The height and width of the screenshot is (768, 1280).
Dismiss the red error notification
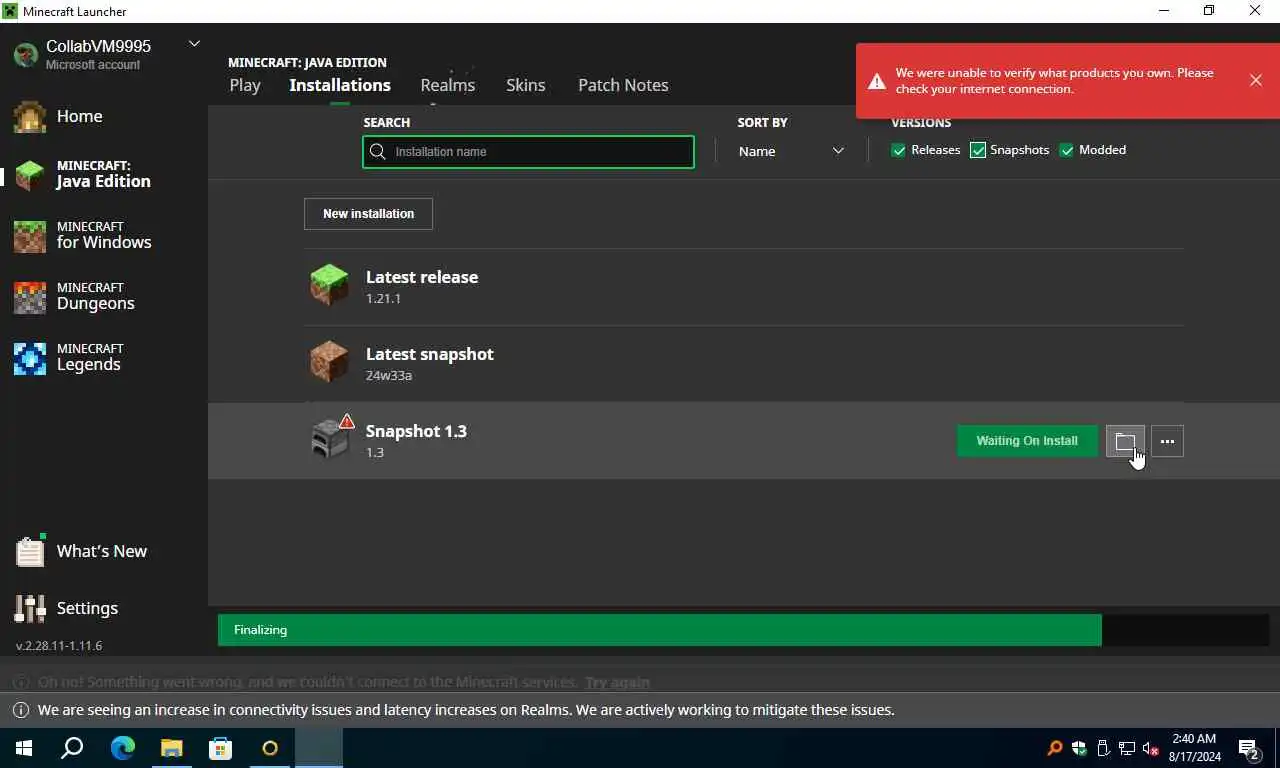[1256, 80]
